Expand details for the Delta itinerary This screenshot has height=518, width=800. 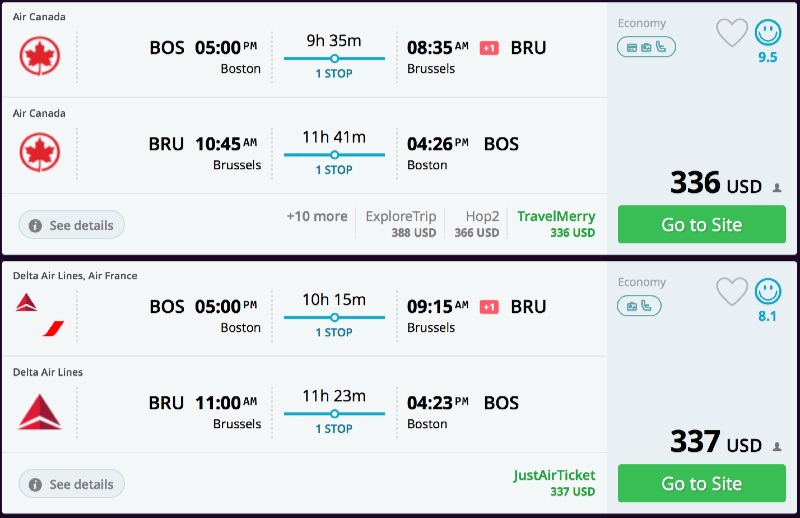[x=72, y=484]
